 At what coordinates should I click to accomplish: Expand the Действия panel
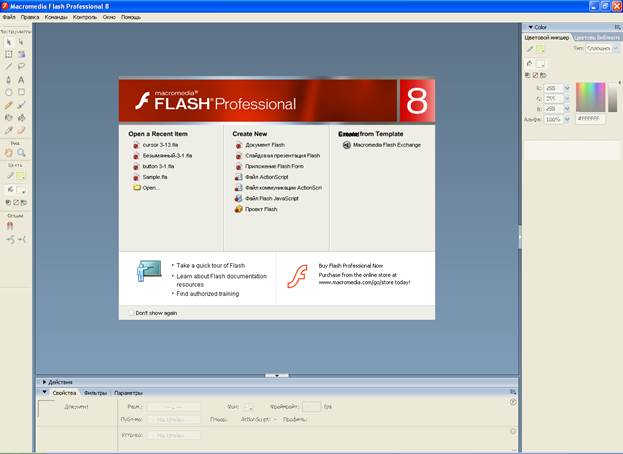point(44,382)
